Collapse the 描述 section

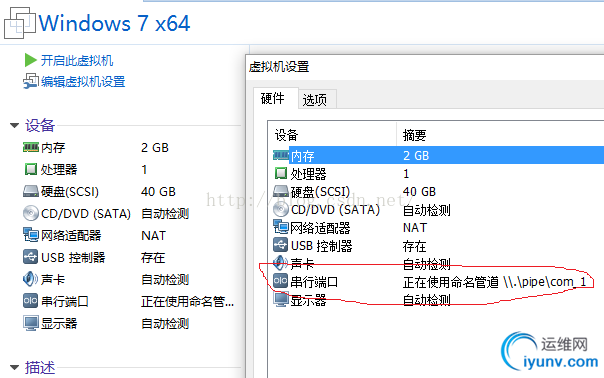[15, 368]
